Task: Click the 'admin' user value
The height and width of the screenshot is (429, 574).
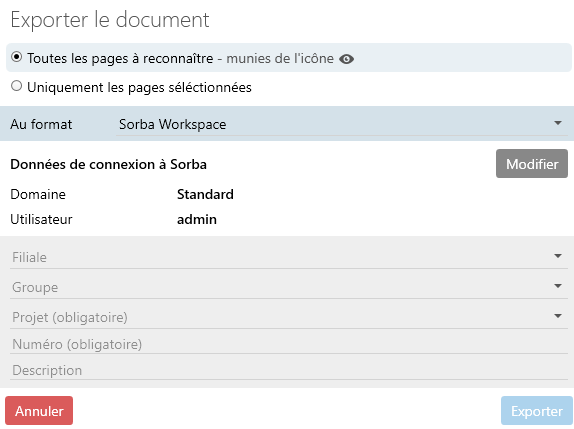Action: point(197,219)
